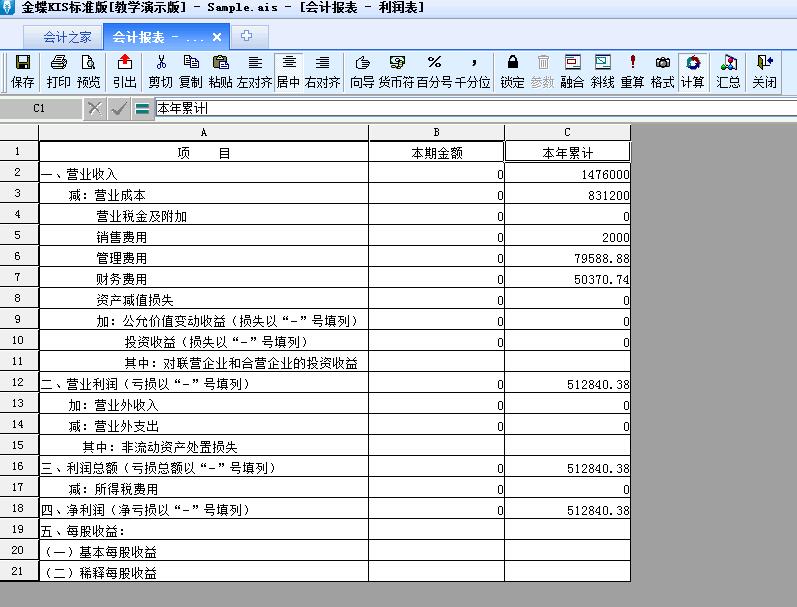Screen dimensions: 797x607
Task: Click the 保存 (Save) toolbar icon
Action: (22, 71)
